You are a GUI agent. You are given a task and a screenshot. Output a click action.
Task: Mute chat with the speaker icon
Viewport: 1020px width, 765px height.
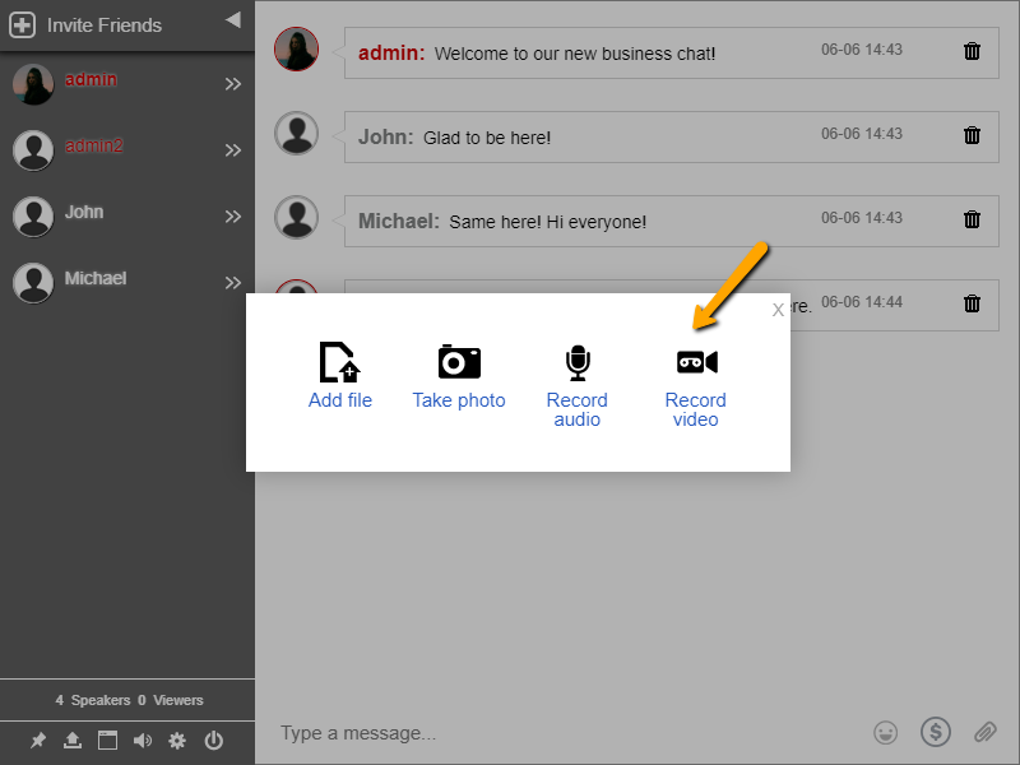pyautogui.click(x=142, y=741)
